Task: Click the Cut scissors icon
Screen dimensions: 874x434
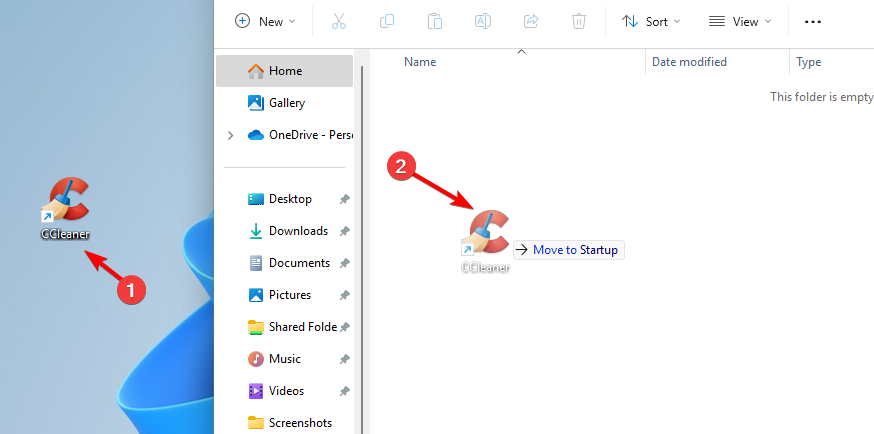Action: click(x=338, y=22)
